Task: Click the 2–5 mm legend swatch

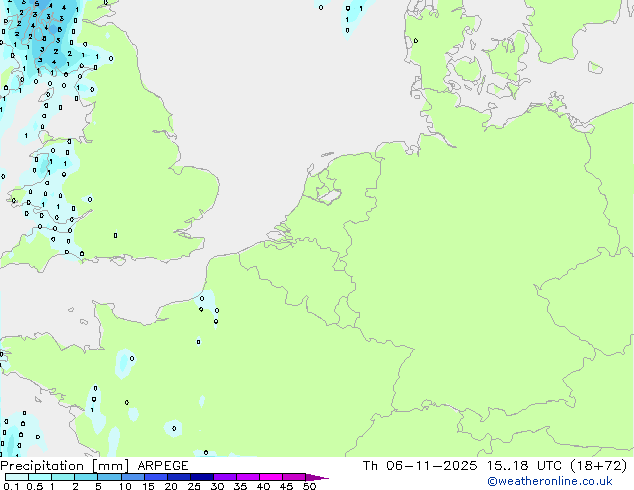Action: (86, 477)
